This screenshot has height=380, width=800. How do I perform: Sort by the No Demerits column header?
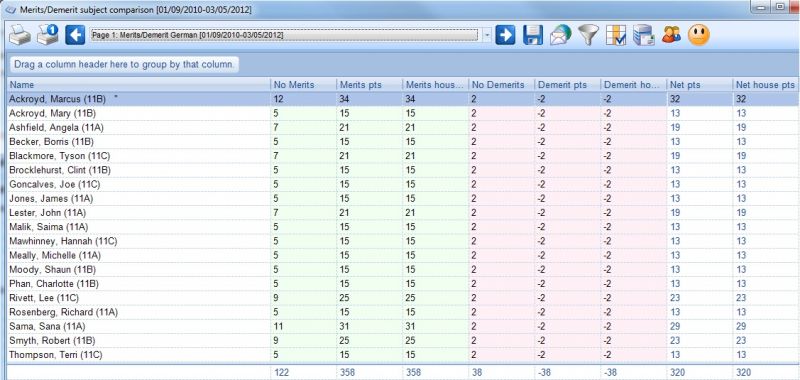click(502, 85)
